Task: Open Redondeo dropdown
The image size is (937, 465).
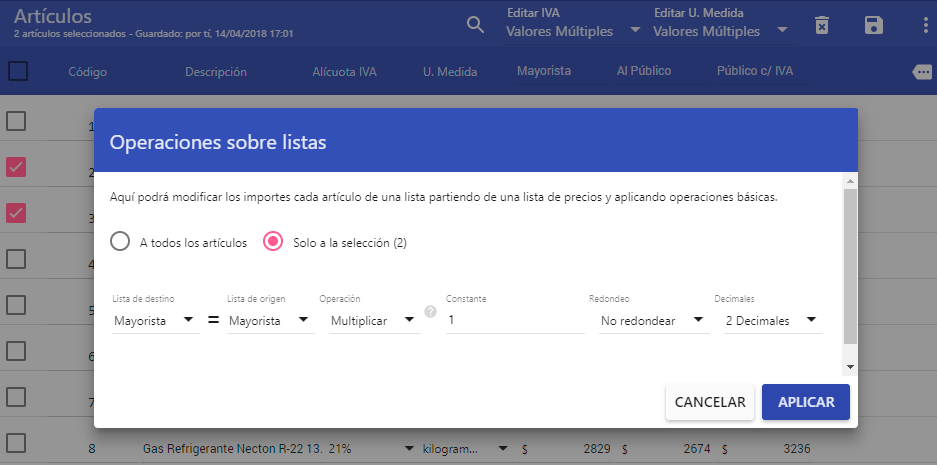Action: click(653, 320)
